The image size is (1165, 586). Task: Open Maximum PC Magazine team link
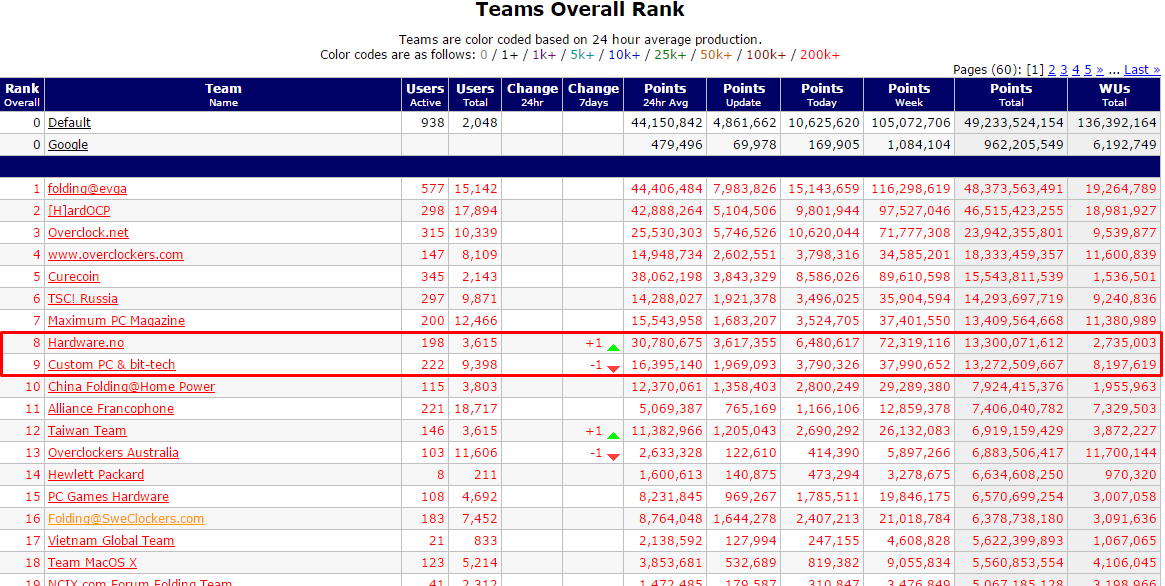coord(117,321)
